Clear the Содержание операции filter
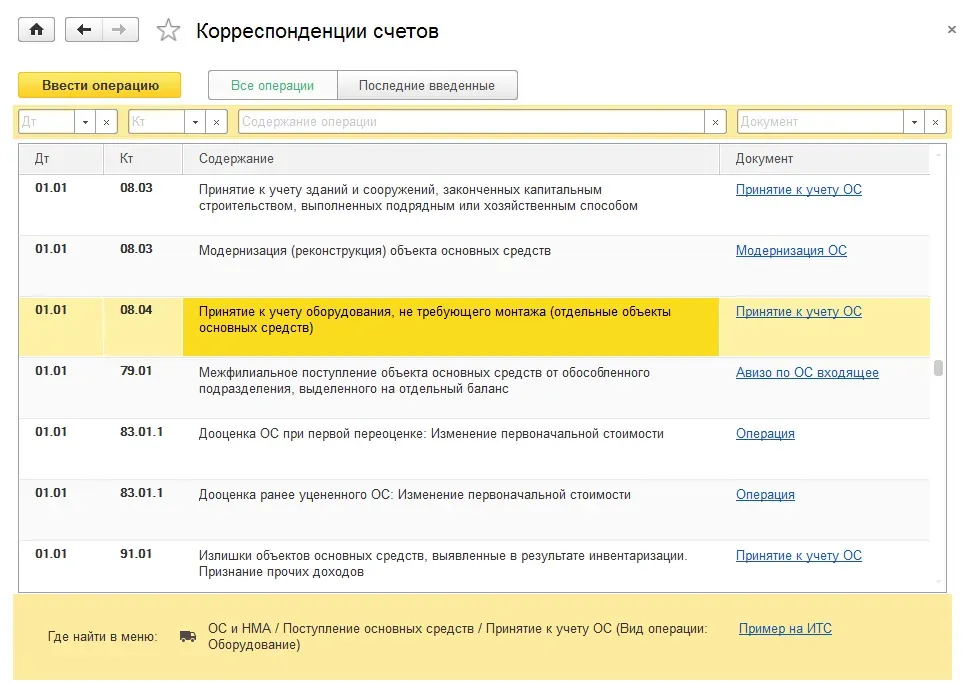969x683 pixels. (x=715, y=120)
